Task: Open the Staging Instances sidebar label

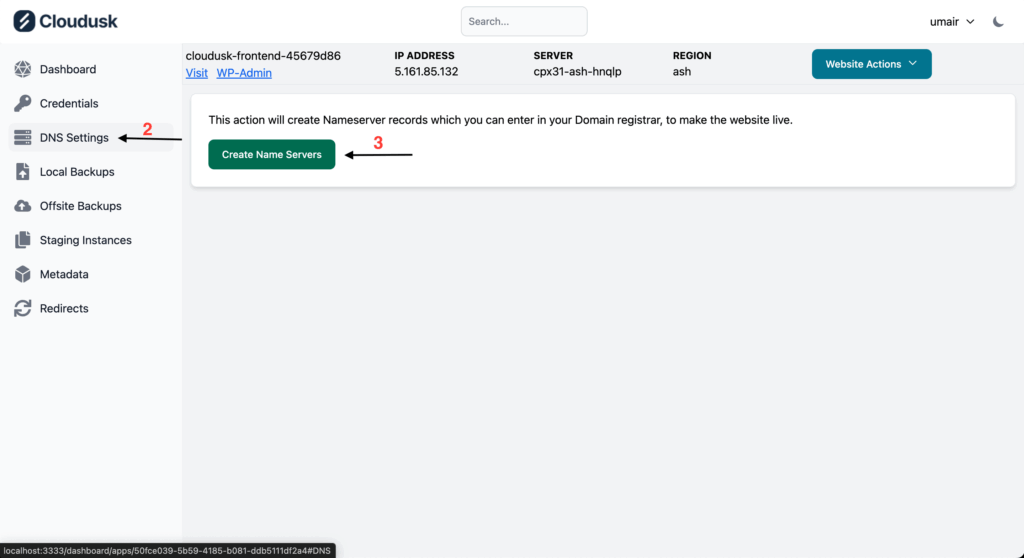Action: pos(85,240)
